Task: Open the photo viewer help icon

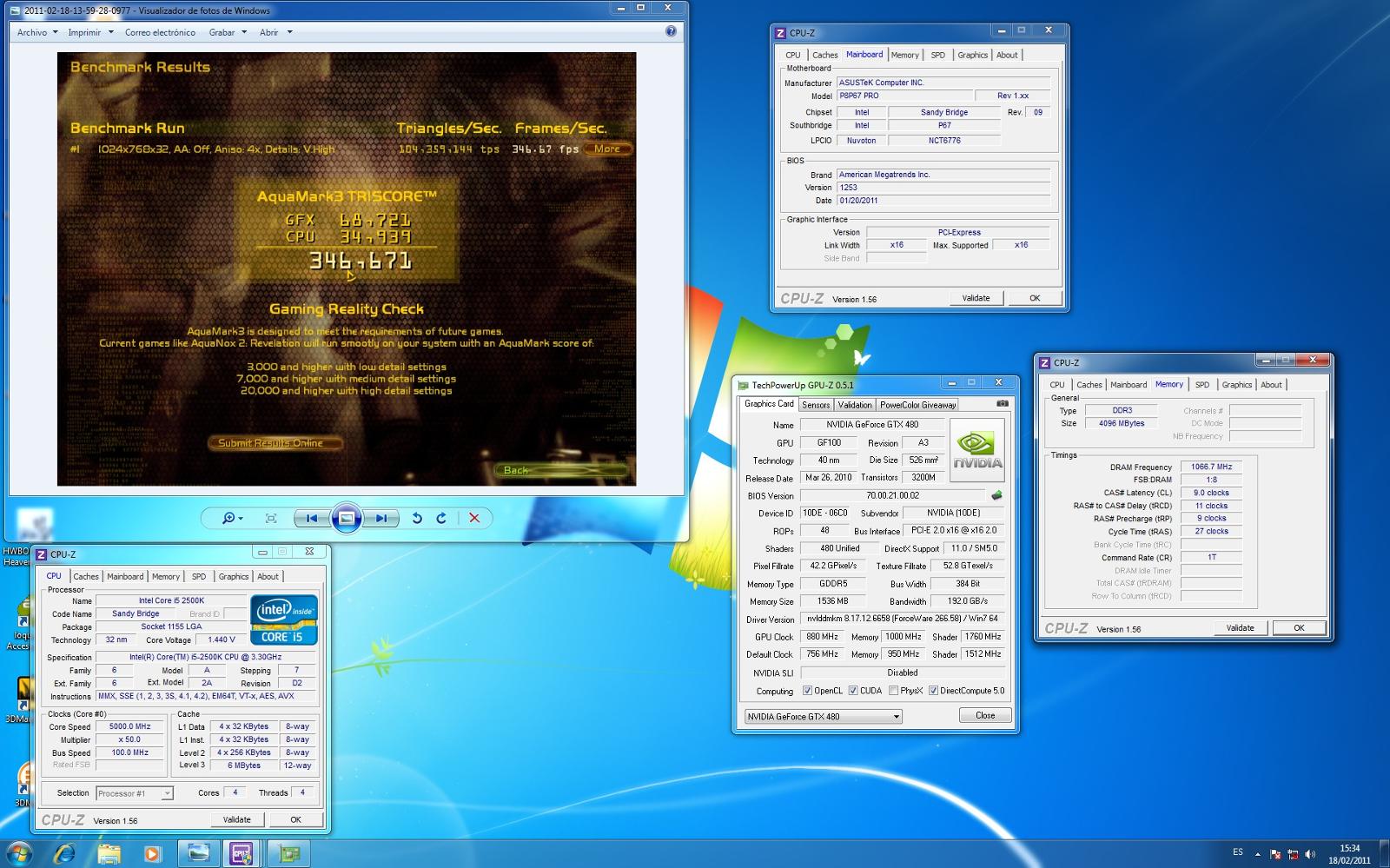Action: [x=671, y=31]
